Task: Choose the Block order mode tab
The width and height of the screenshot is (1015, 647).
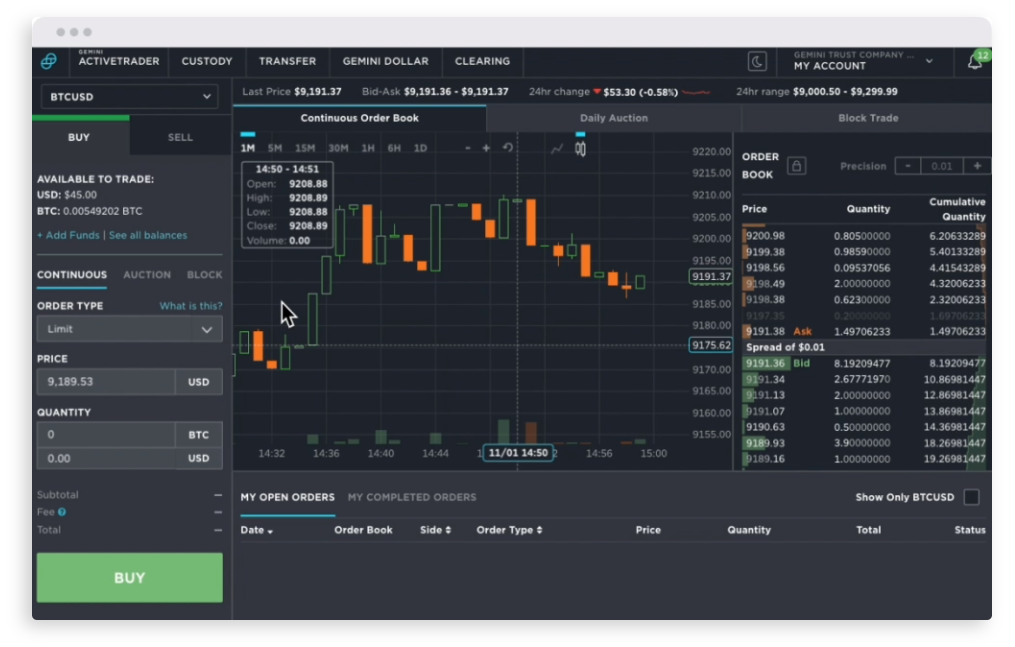Action: click(205, 275)
